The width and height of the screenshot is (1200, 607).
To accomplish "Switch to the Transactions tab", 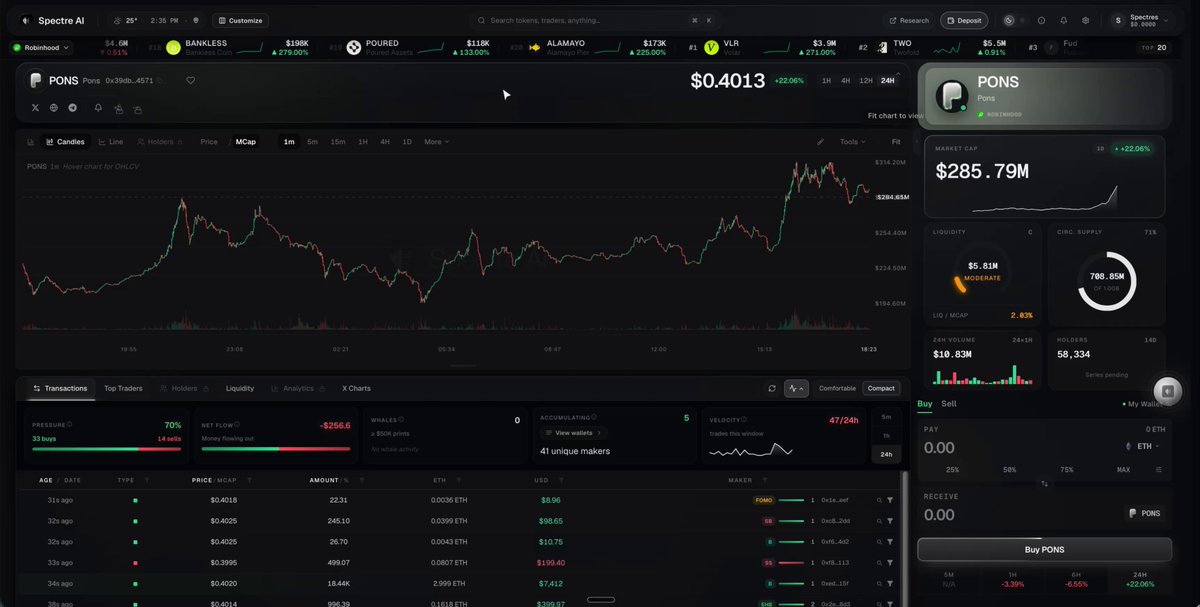I will pyautogui.click(x=60, y=388).
